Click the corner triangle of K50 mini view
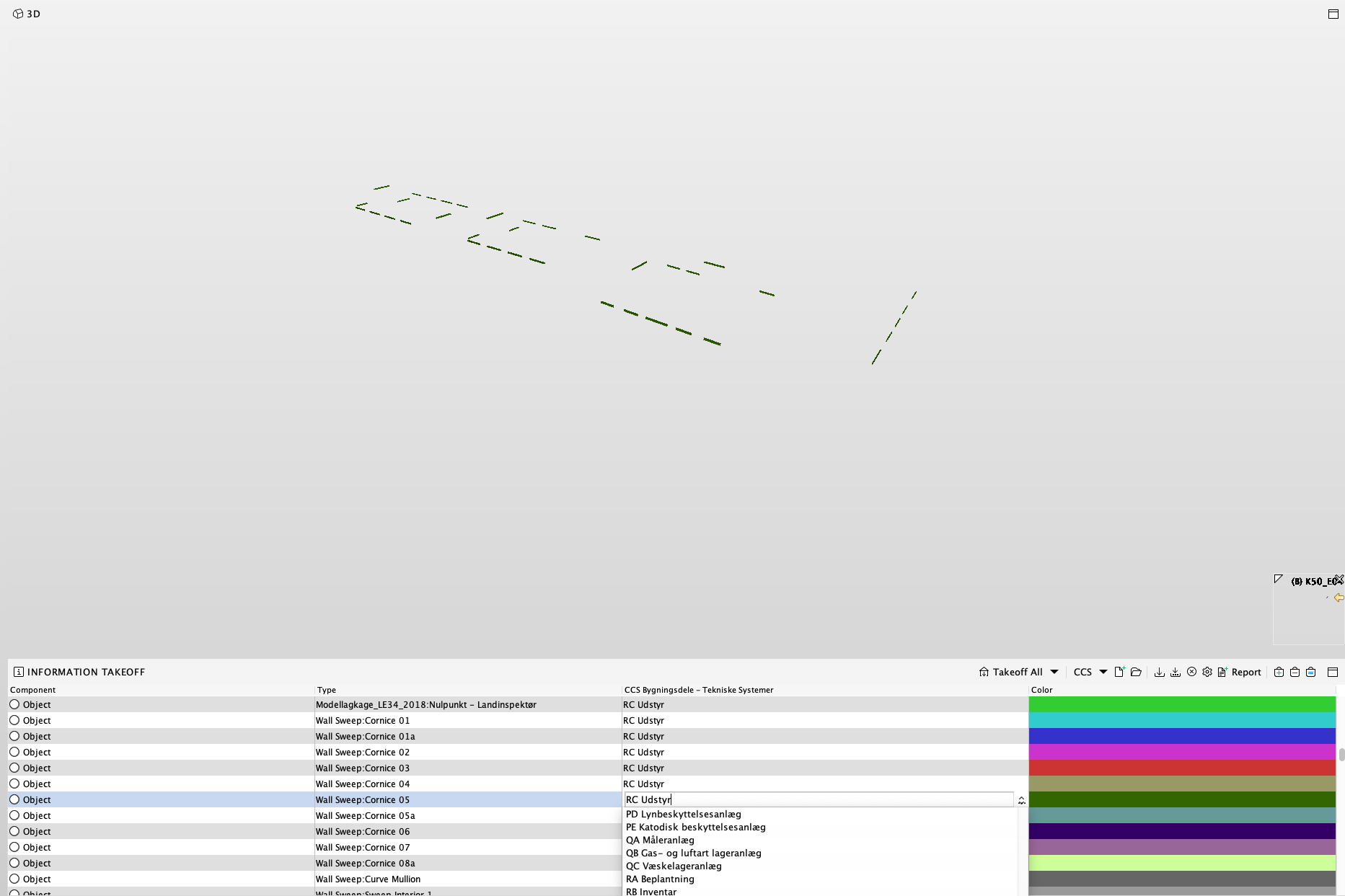The image size is (1345, 896). [1279, 579]
